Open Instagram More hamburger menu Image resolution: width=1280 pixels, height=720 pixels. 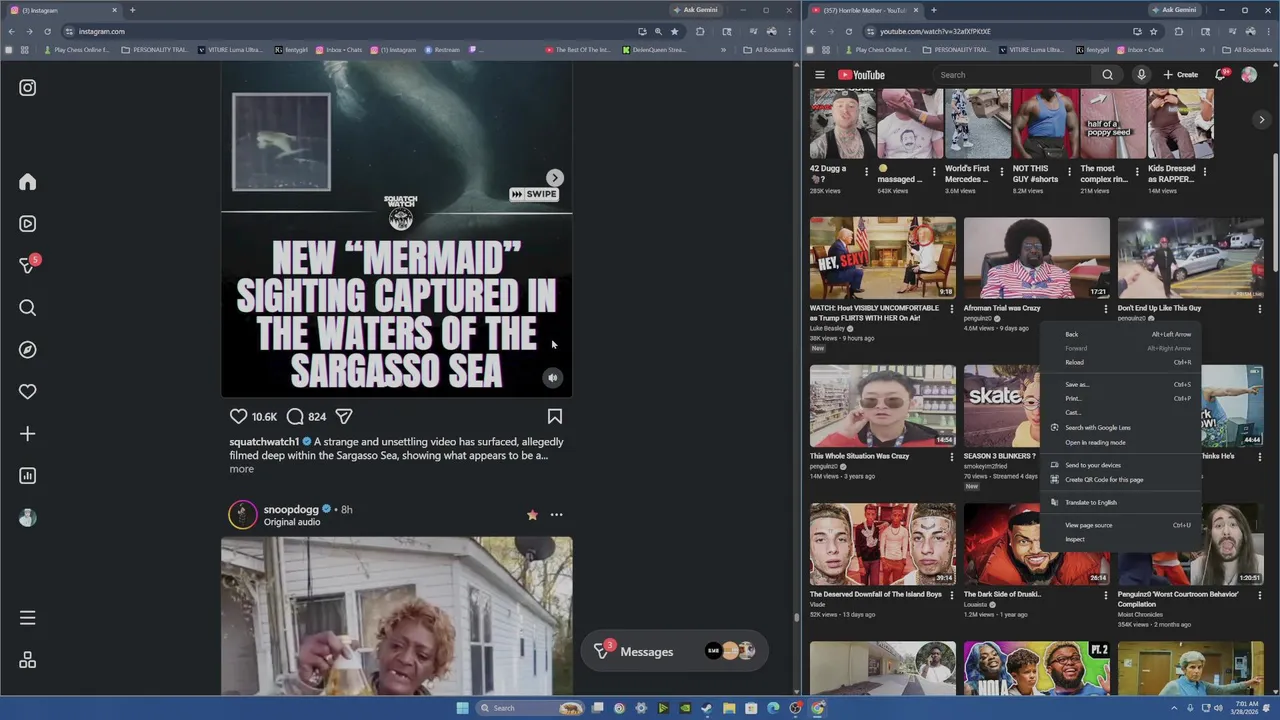click(28, 618)
